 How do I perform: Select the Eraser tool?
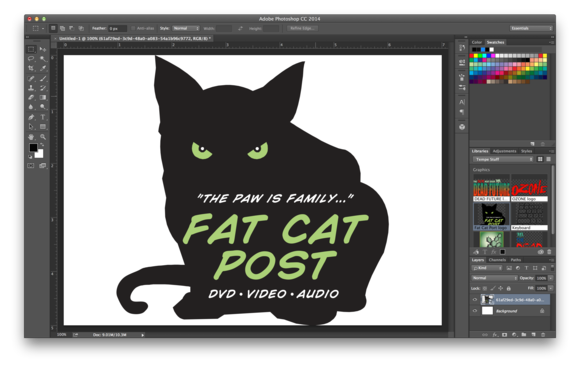pyautogui.click(x=31, y=98)
